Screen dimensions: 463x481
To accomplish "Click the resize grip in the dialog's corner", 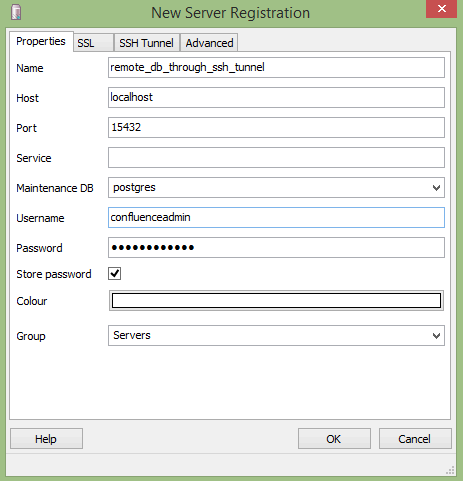I will pyautogui.click(x=450, y=470).
